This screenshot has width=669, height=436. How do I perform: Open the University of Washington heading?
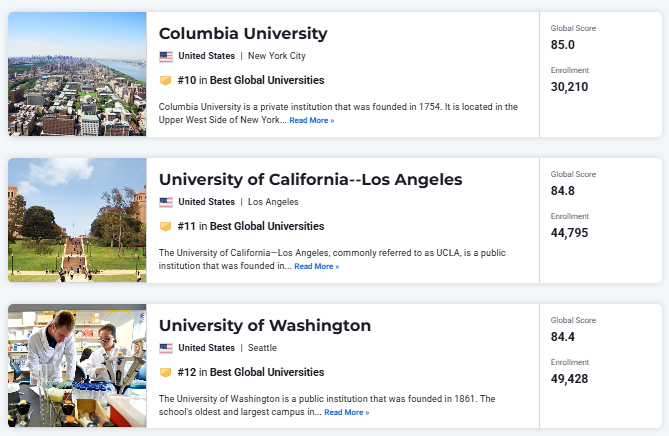tap(265, 325)
